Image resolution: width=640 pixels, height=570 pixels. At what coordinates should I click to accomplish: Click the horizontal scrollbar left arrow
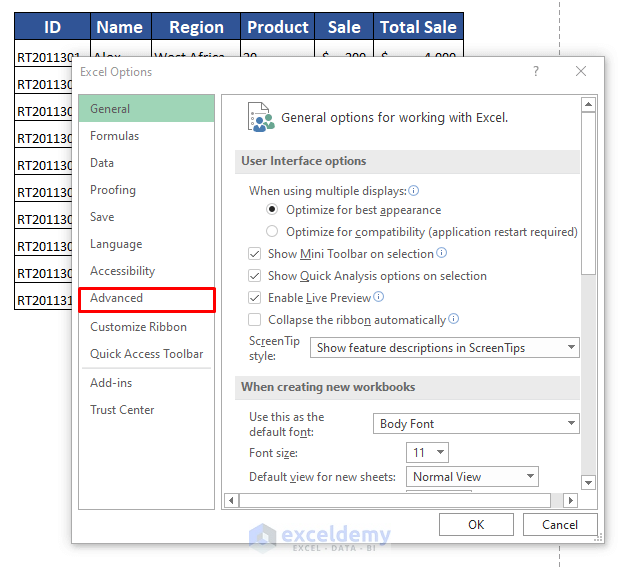pyautogui.click(x=231, y=500)
